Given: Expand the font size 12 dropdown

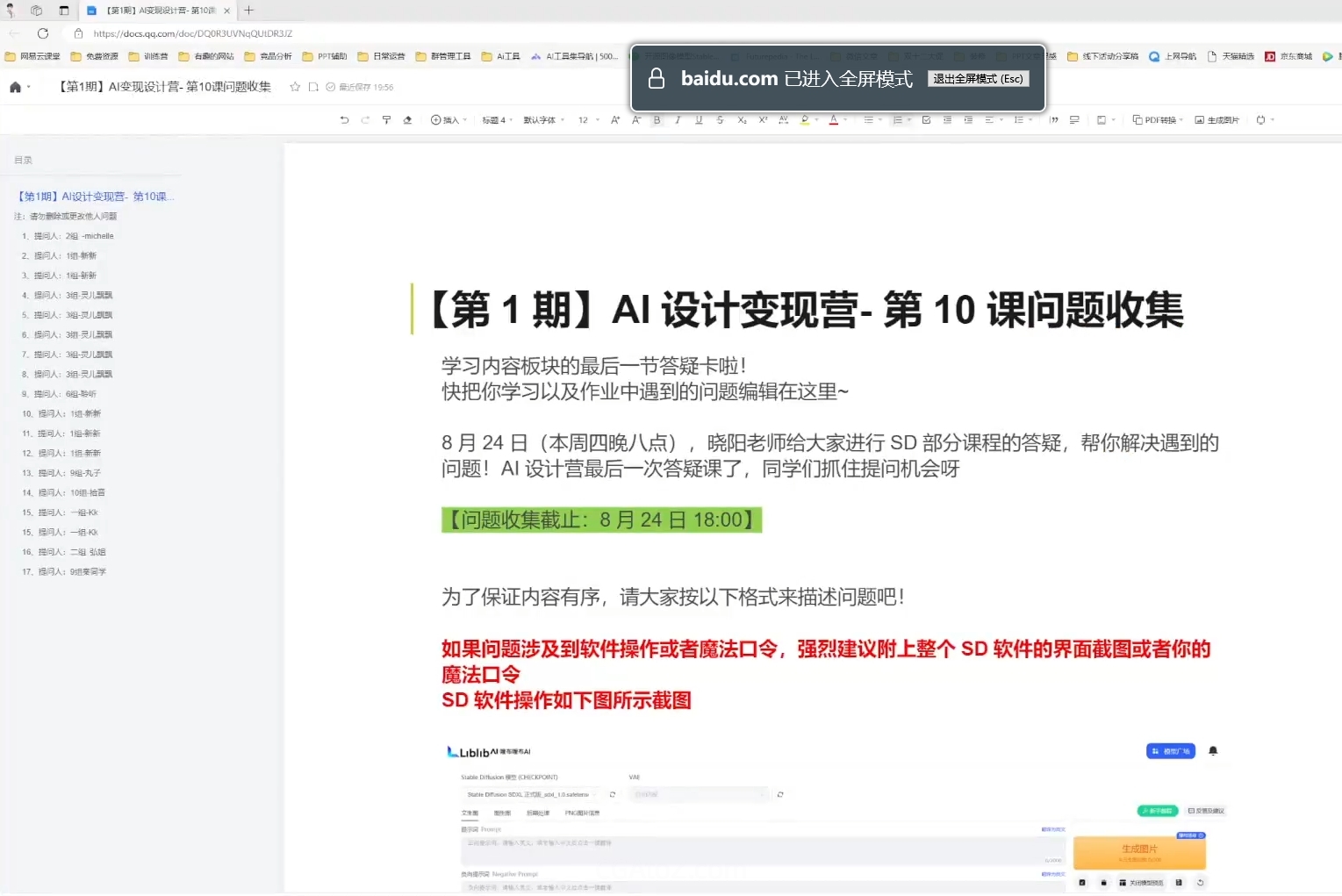Looking at the screenshot, I should 588,120.
